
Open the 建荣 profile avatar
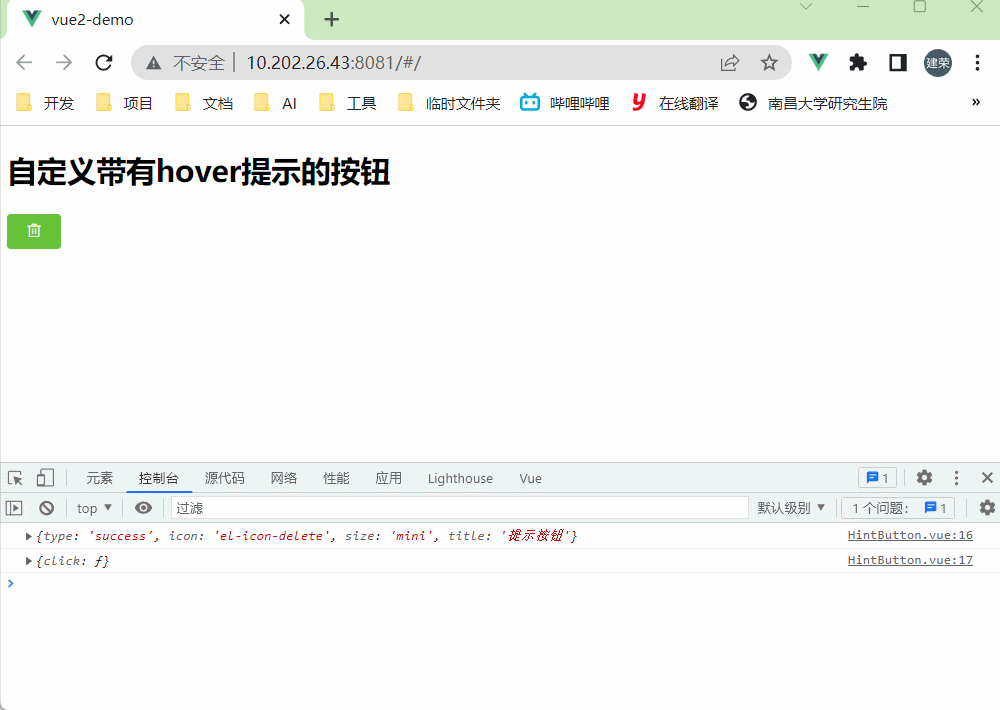pos(938,62)
